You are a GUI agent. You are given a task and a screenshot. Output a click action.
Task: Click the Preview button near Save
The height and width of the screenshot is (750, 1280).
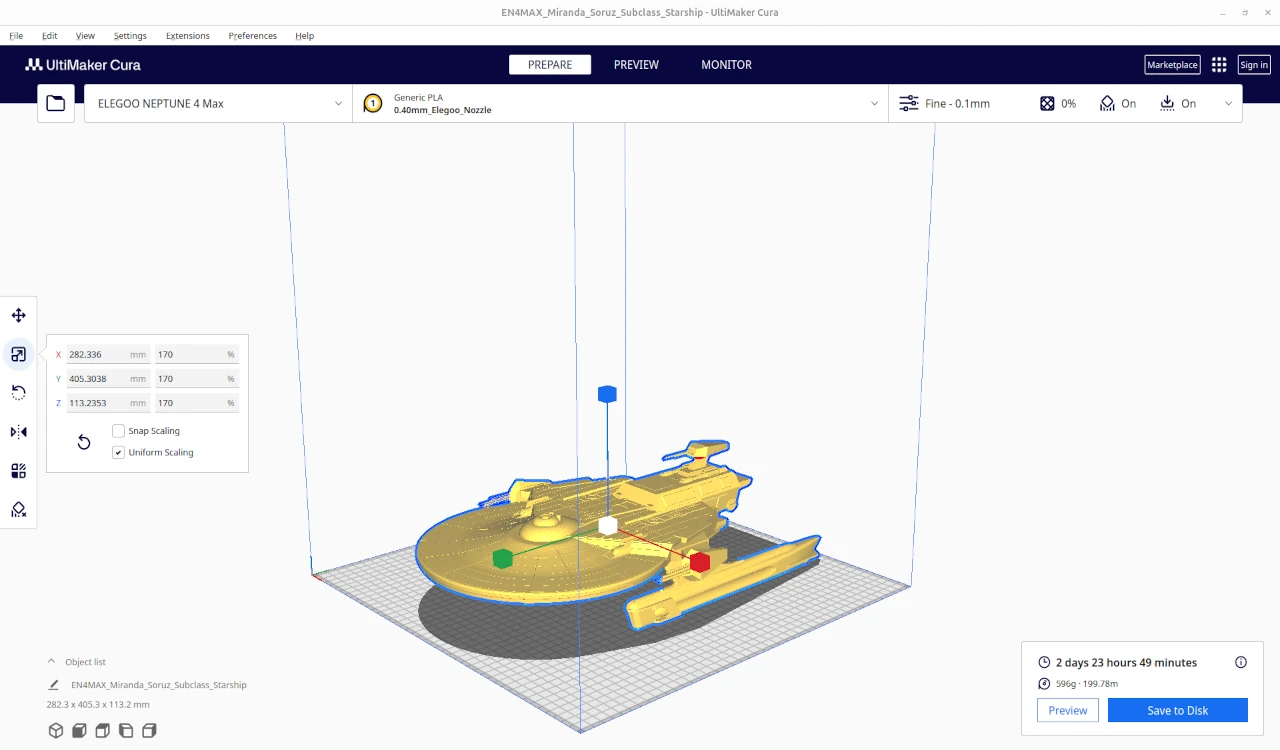click(1068, 710)
